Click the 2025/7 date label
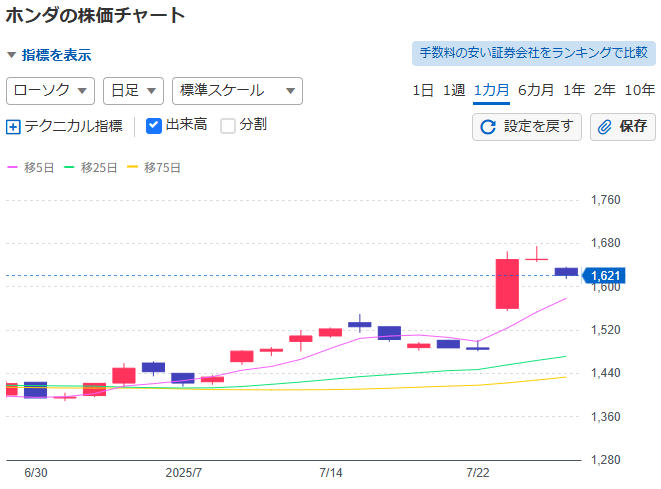 pos(183,473)
